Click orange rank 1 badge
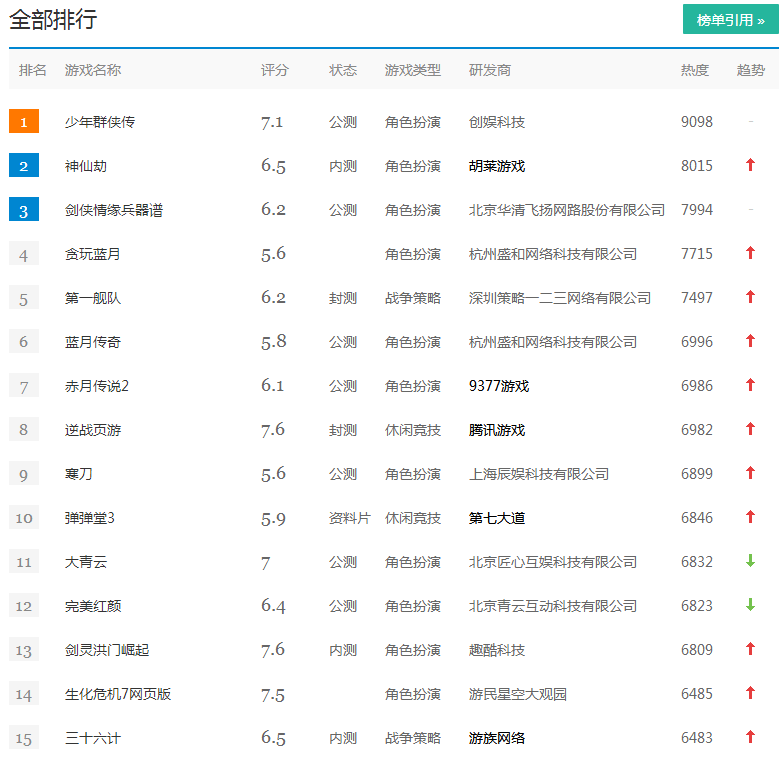Image resolution: width=784 pixels, height=758 pixels. point(24,122)
